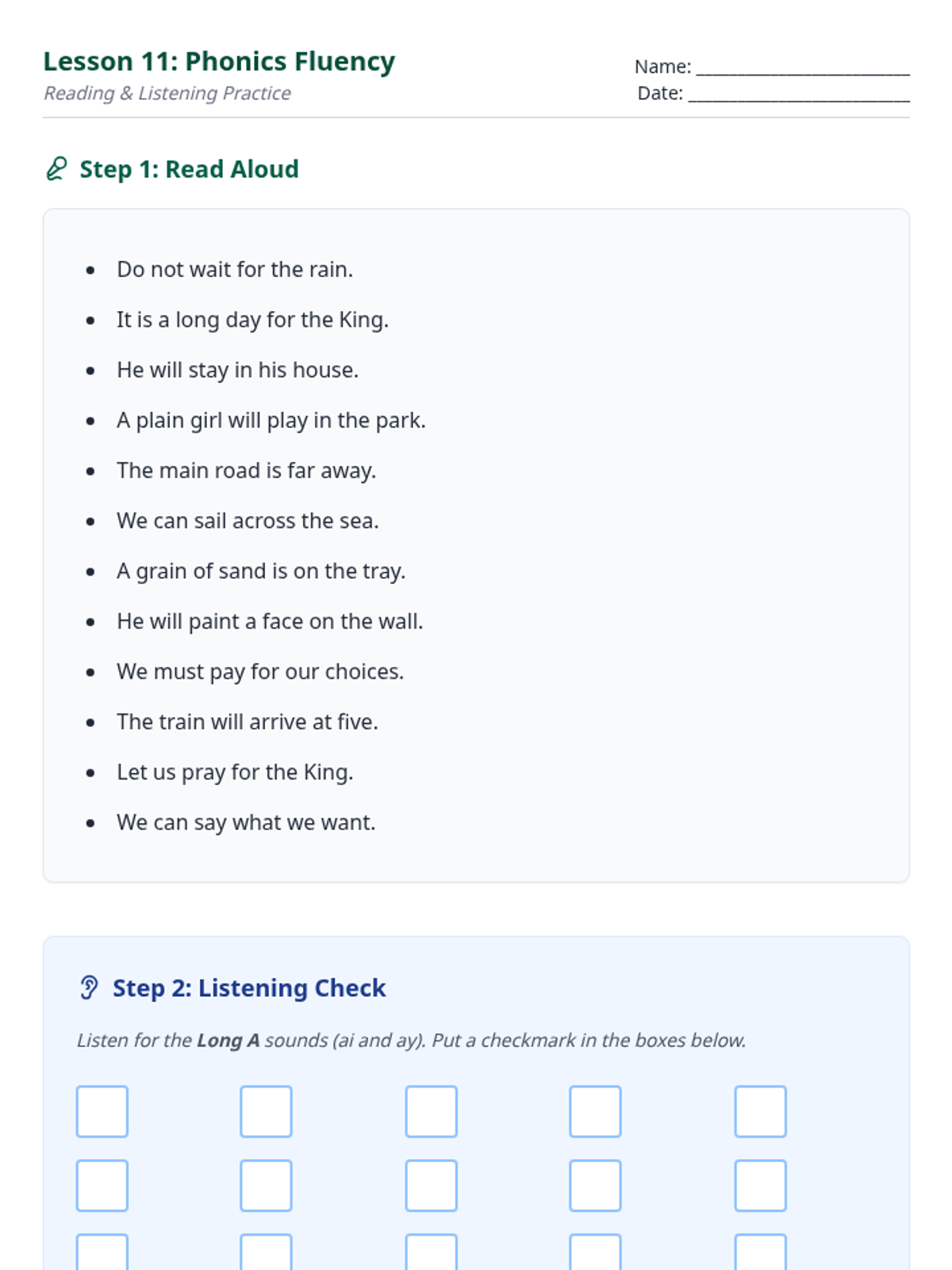This screenshot has width=952, height=1270.
Task: Check the fourth box in row one
Action: [x=595, y=1111]
